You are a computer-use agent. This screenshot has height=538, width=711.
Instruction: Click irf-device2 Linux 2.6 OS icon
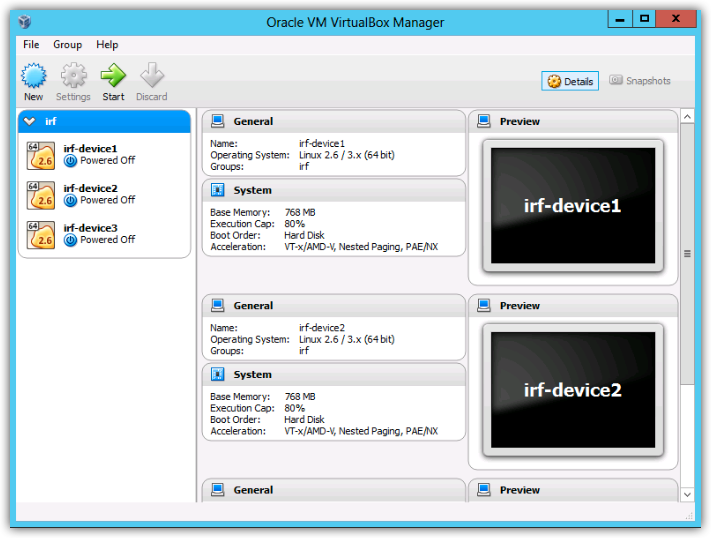point(41,195)
